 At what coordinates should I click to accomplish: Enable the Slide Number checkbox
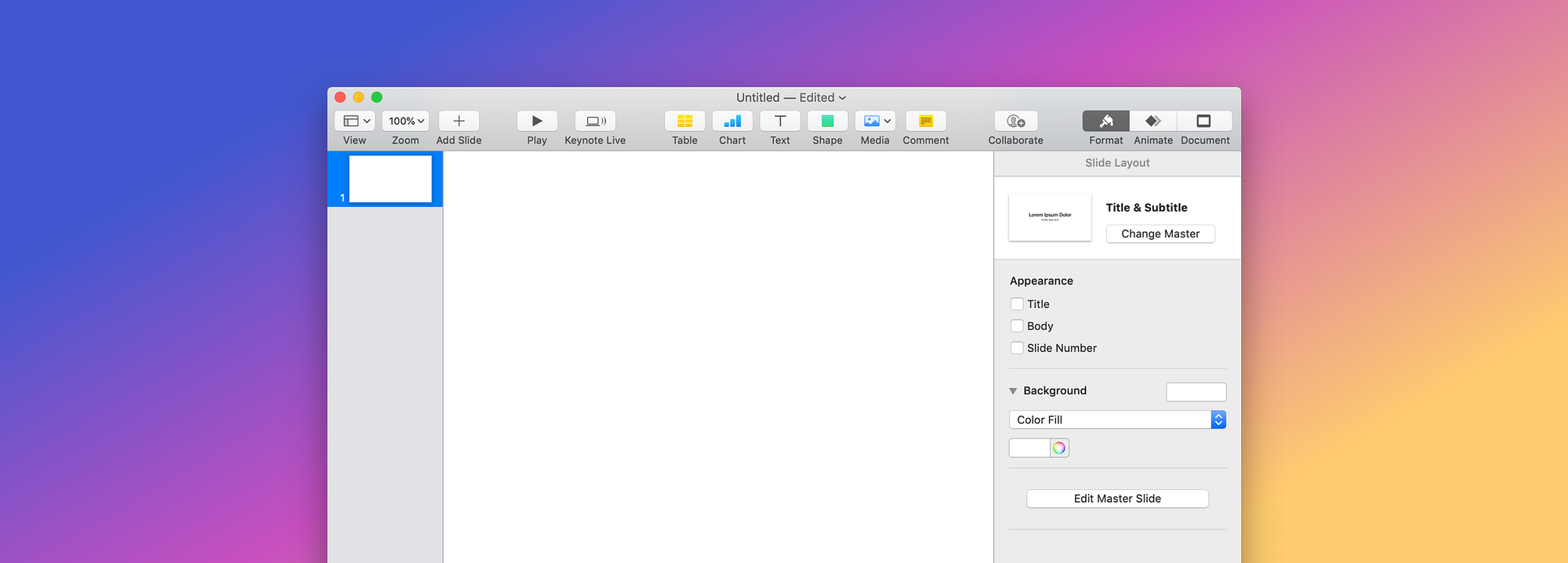point(1017,348)
